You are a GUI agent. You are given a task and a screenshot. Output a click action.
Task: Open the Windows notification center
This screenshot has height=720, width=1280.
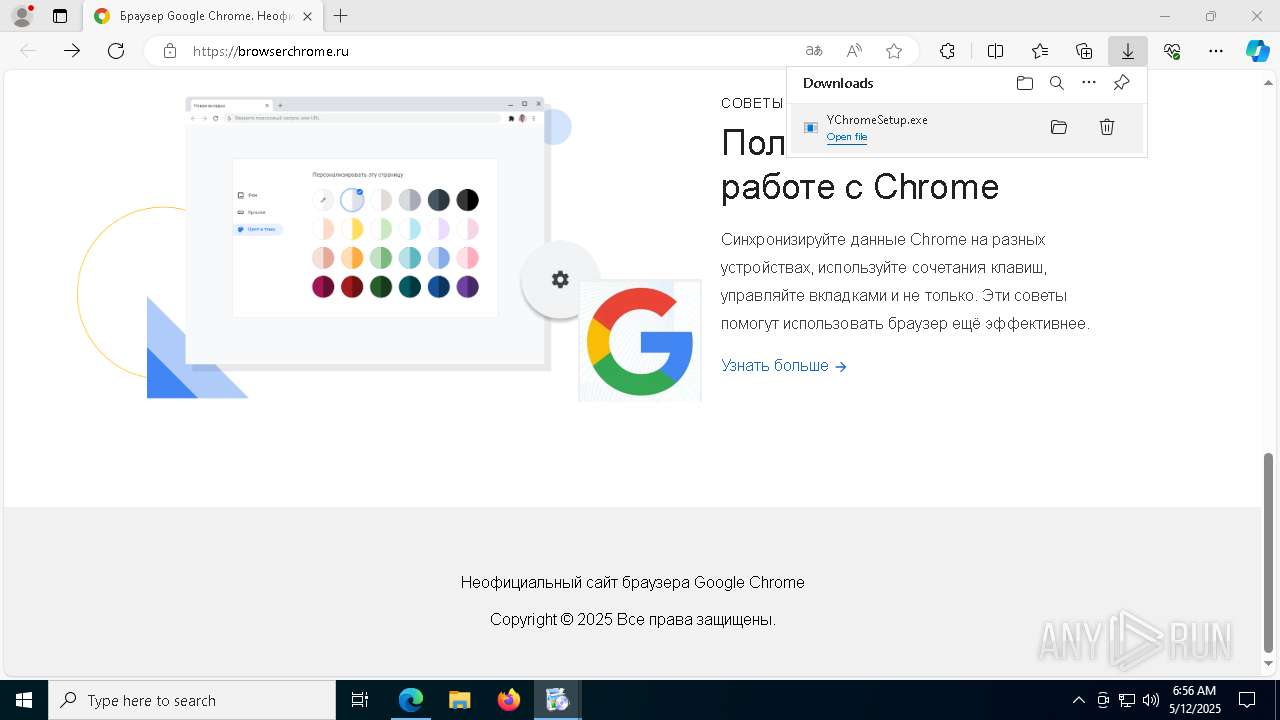1247,700
